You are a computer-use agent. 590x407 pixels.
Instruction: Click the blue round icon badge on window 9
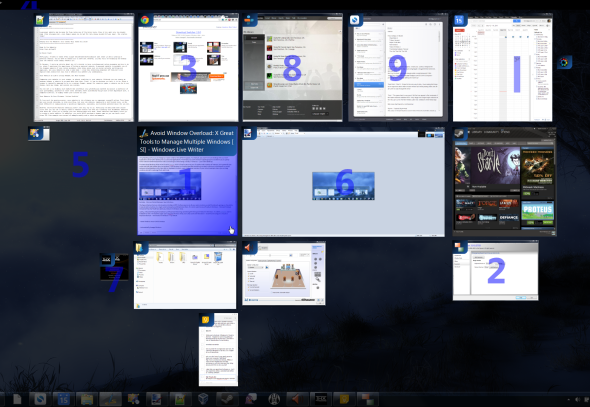354,20
